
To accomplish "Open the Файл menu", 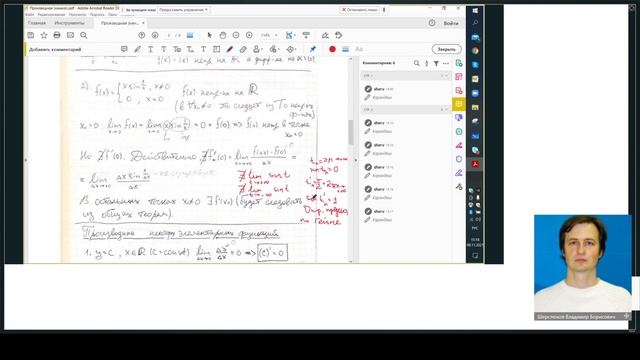I will pyautogui.click(x=30, y=15).
